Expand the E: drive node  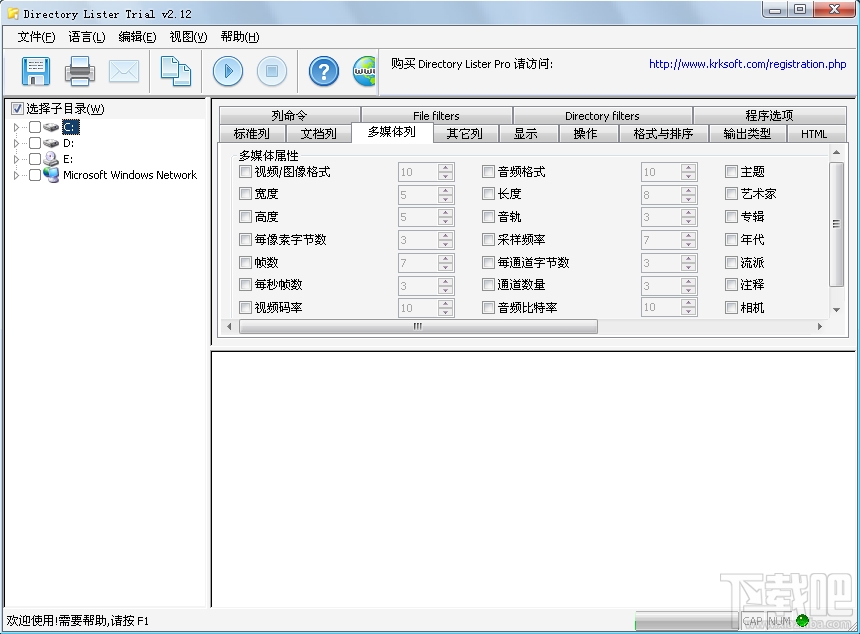point(18,158)
